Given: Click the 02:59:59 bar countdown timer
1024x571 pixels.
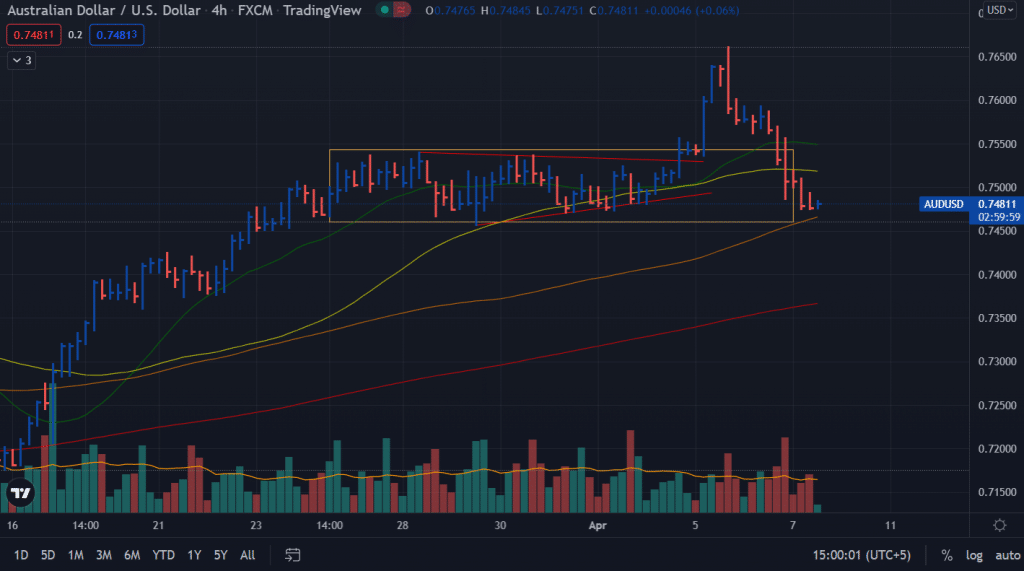Looking at the screenshot, I should pyautogui.click(x=999, y=217).
